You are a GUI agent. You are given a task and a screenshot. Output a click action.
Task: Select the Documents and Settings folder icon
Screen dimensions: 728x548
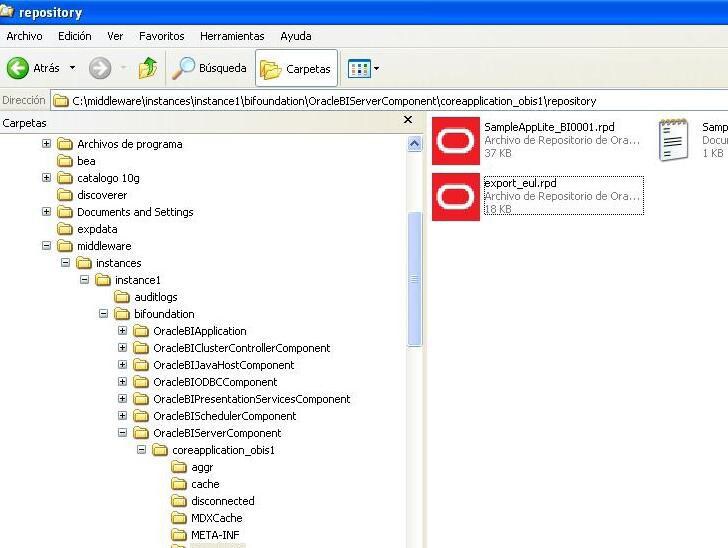(65, 212)
